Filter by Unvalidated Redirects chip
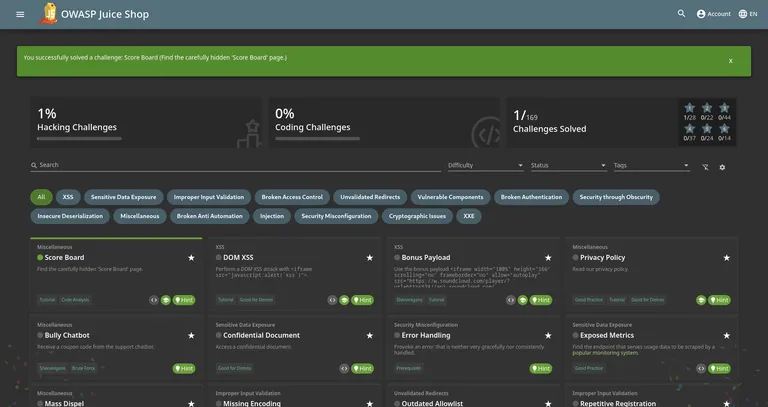The width and height of the screenshot is (768, 407). click(x=370, y=197)
